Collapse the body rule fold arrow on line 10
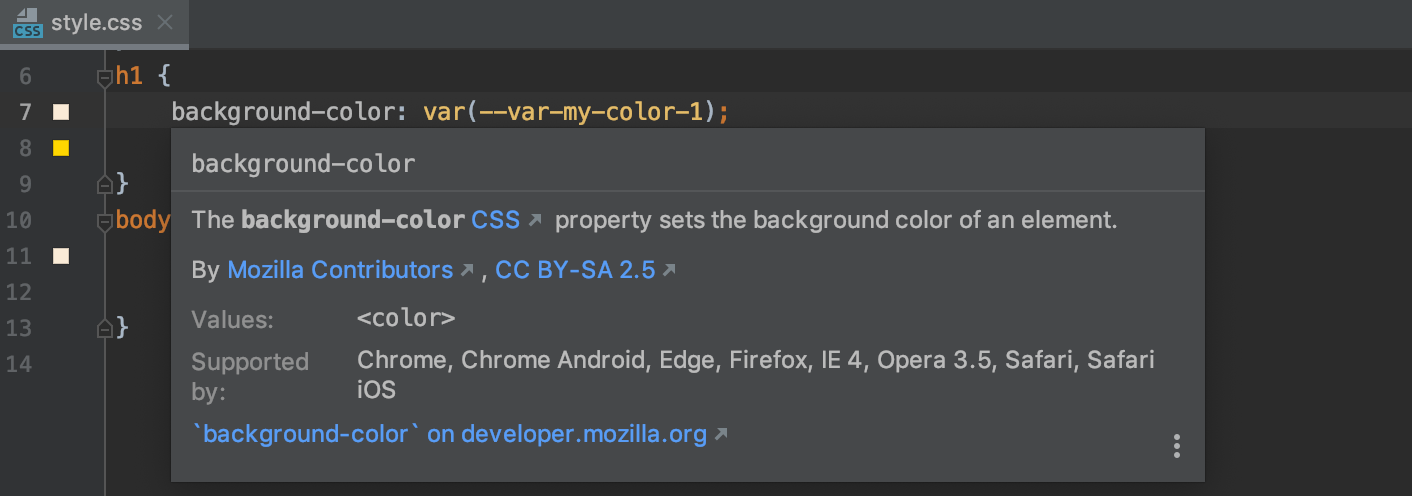This screenshot has height=496, width=1412. pyautogui.click(x=104, y=220)
